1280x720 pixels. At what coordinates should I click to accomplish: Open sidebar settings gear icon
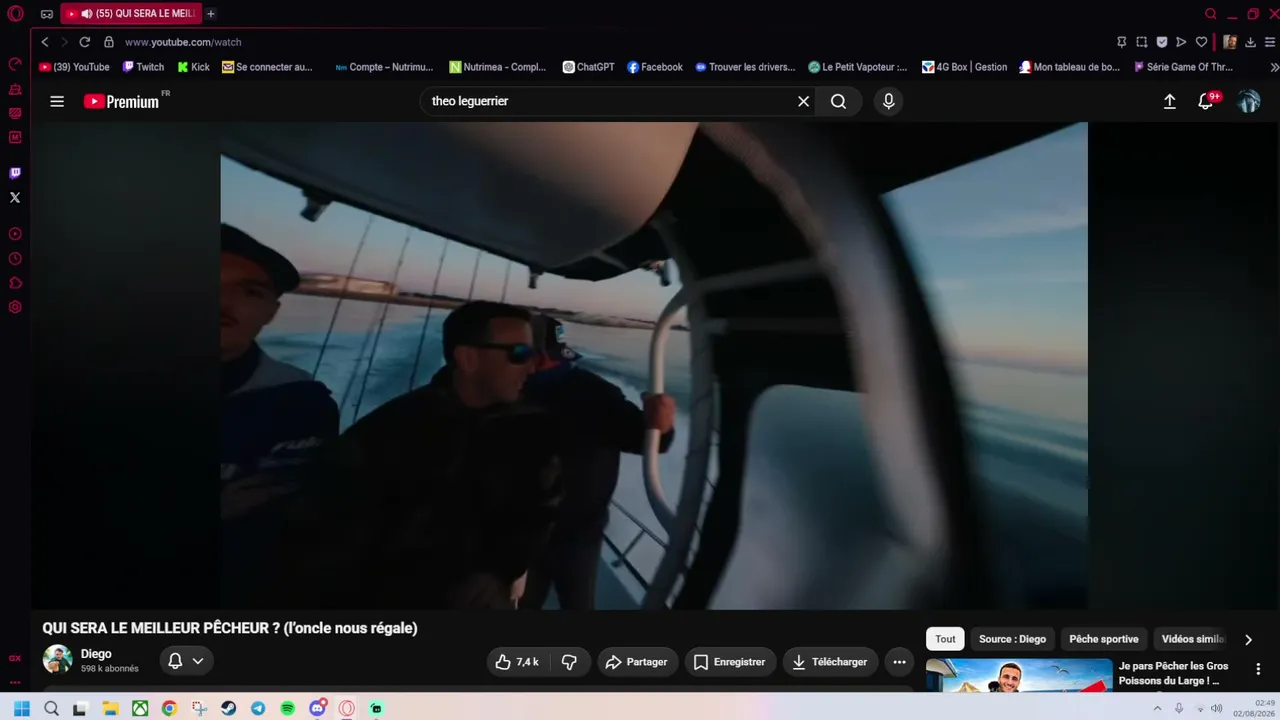(x=15, y=307)
